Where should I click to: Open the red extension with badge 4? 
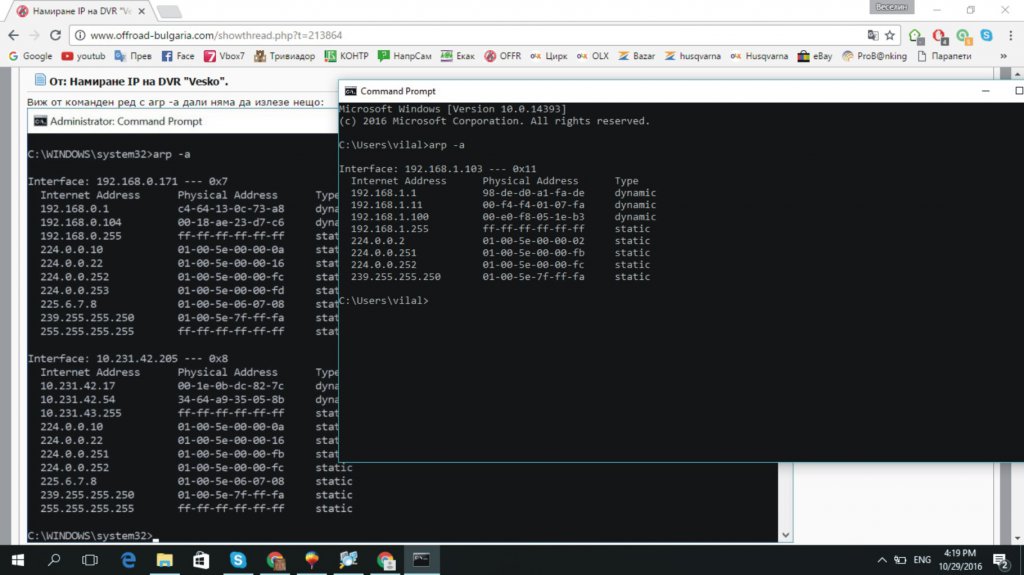(x=940, y=36)
